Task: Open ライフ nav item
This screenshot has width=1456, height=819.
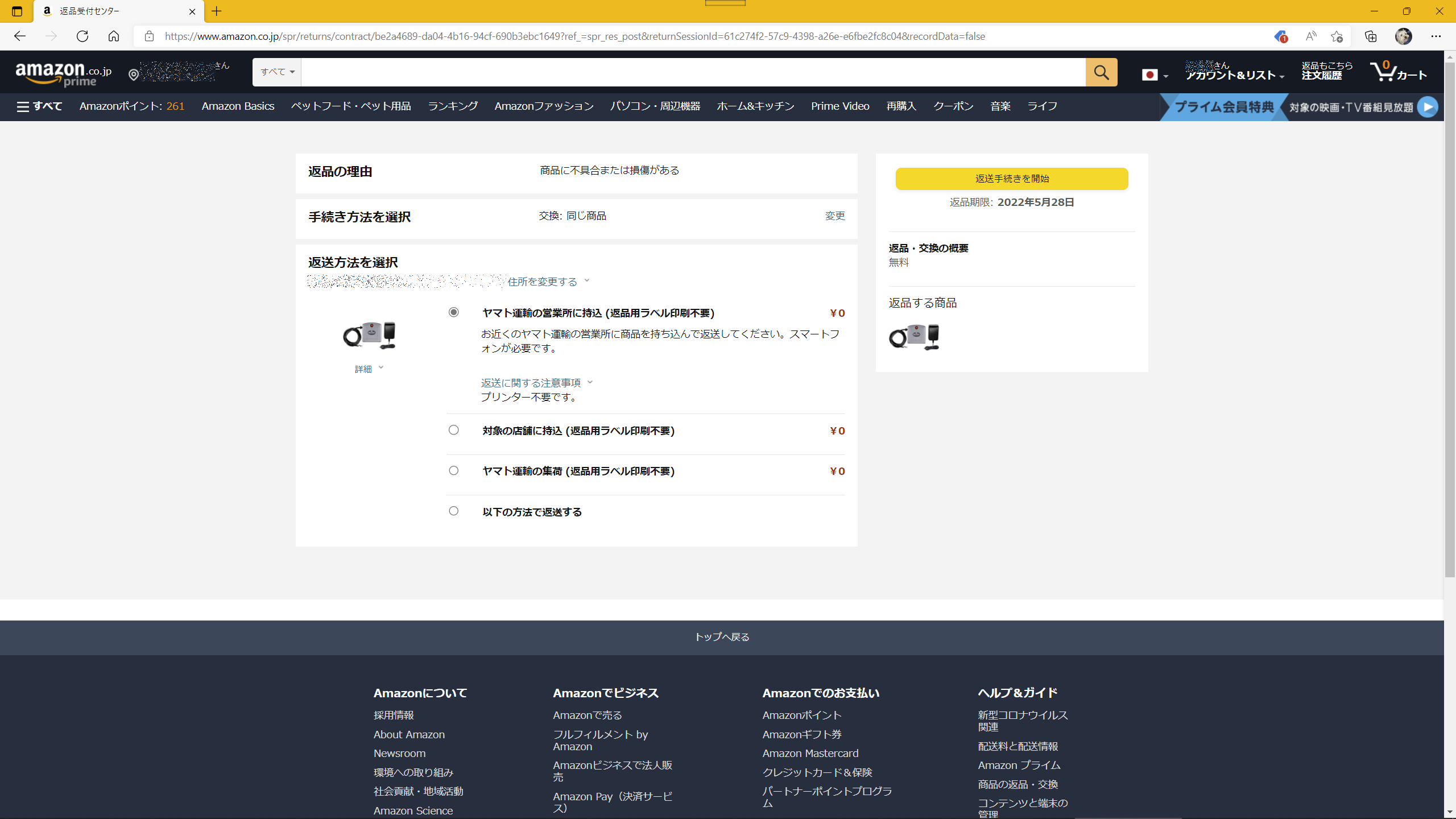Action: click(1042, 106)
